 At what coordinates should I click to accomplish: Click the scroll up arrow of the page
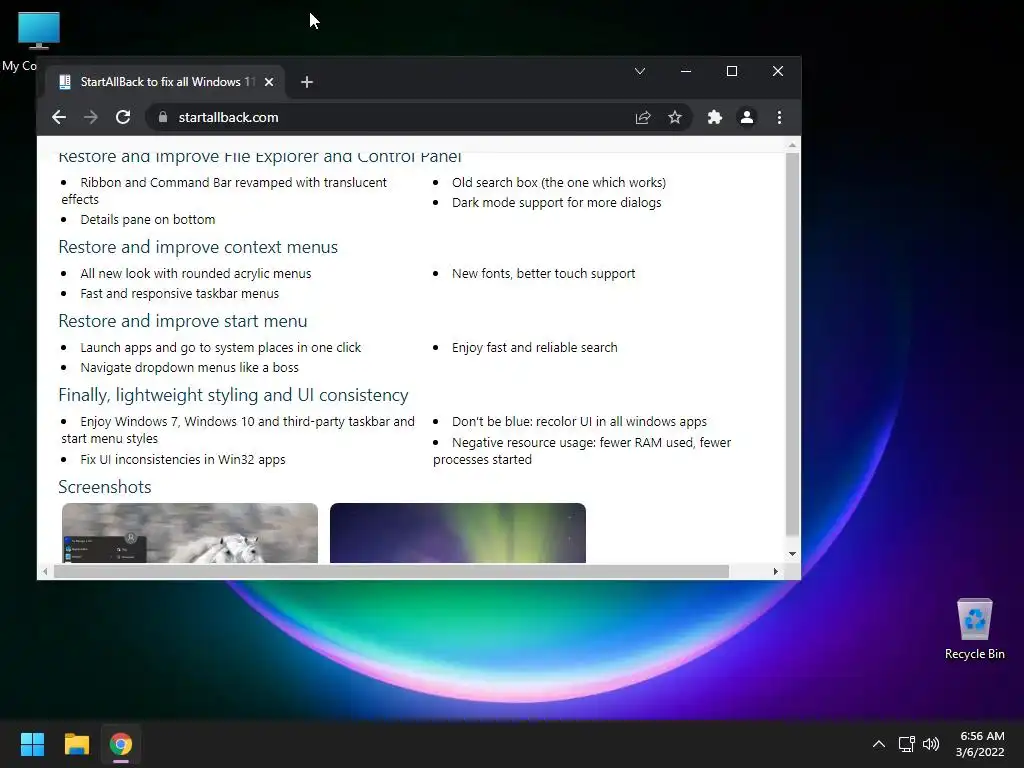pyautogui.click(x=792, y=145)
